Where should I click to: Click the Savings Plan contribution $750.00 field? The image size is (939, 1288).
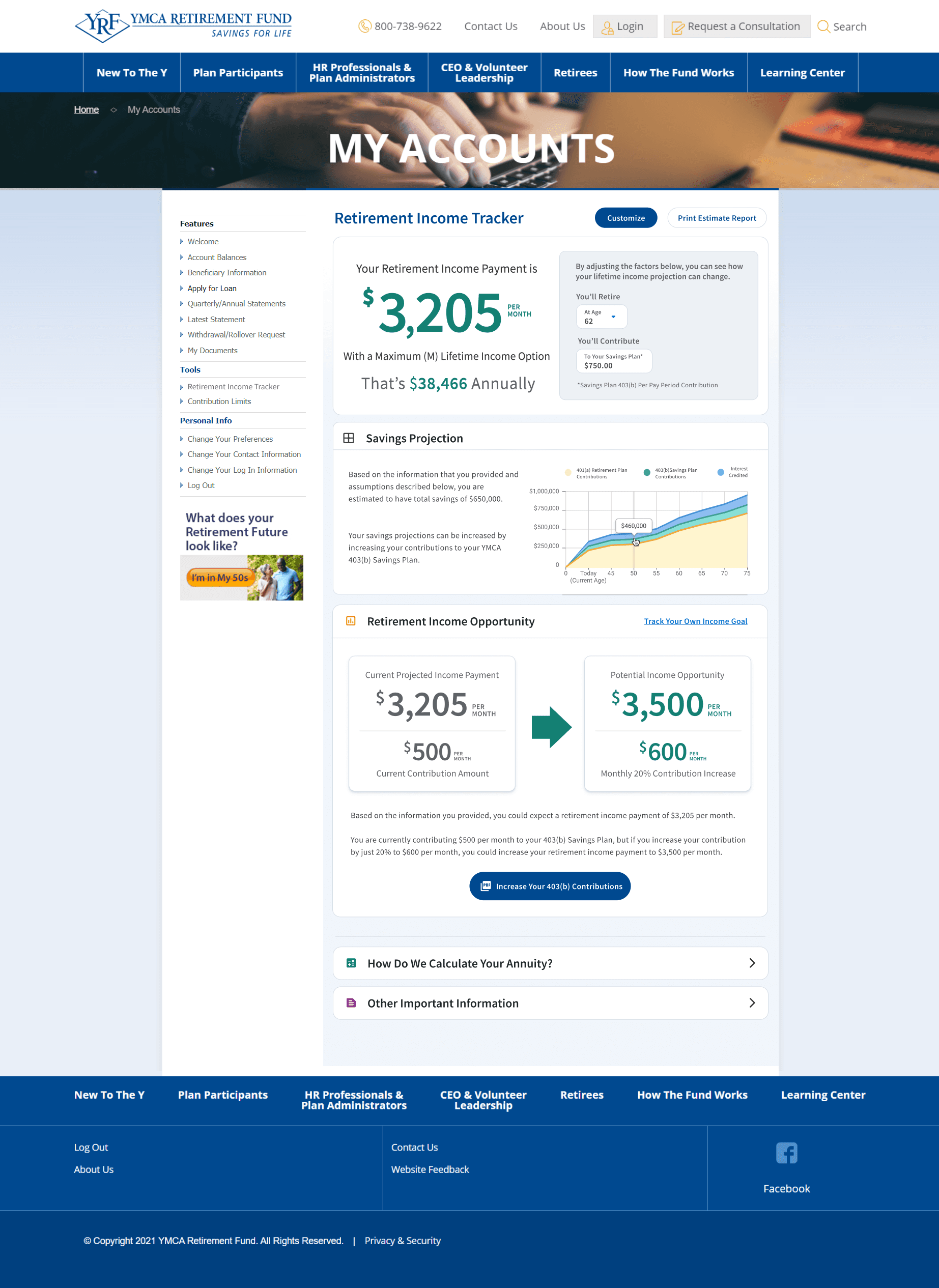[x=614, y=361]
